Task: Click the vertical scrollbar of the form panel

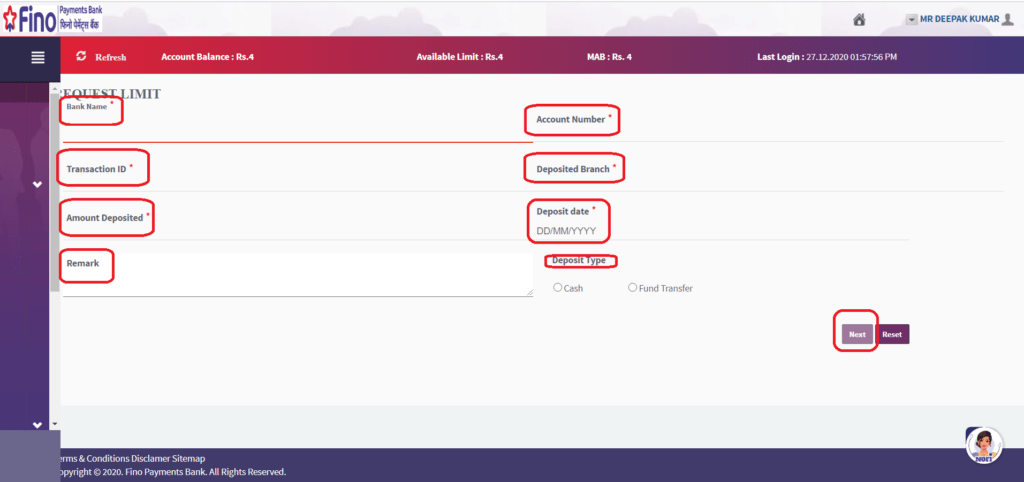Action: tap(55, 193)
